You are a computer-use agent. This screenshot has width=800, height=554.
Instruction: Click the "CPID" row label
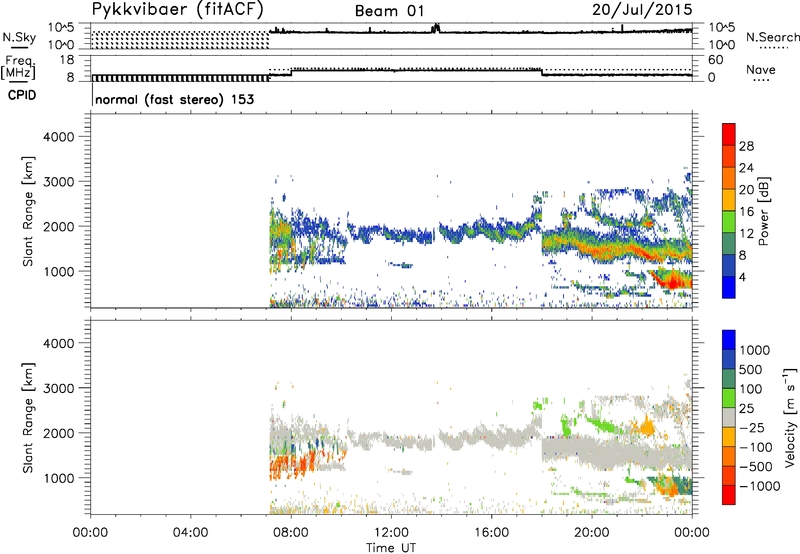tap(22, 95)
